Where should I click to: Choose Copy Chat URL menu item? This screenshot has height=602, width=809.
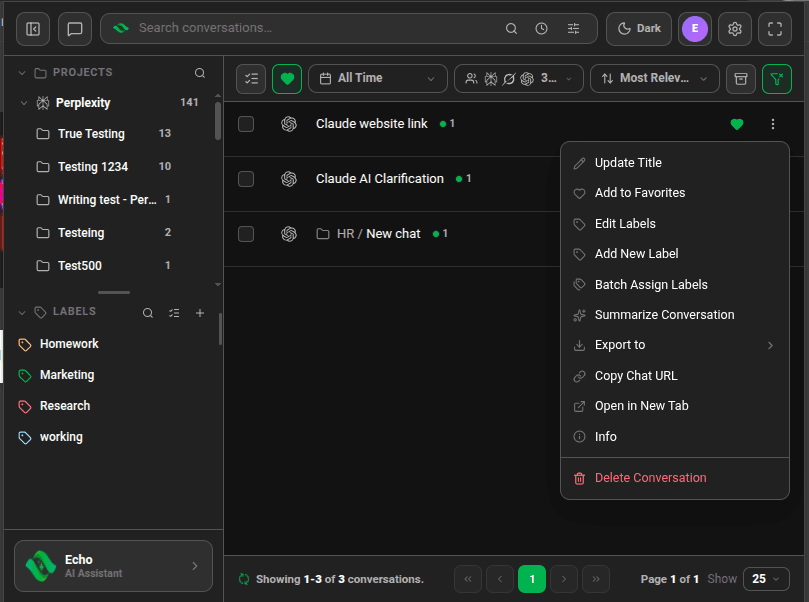click(675, 376)
